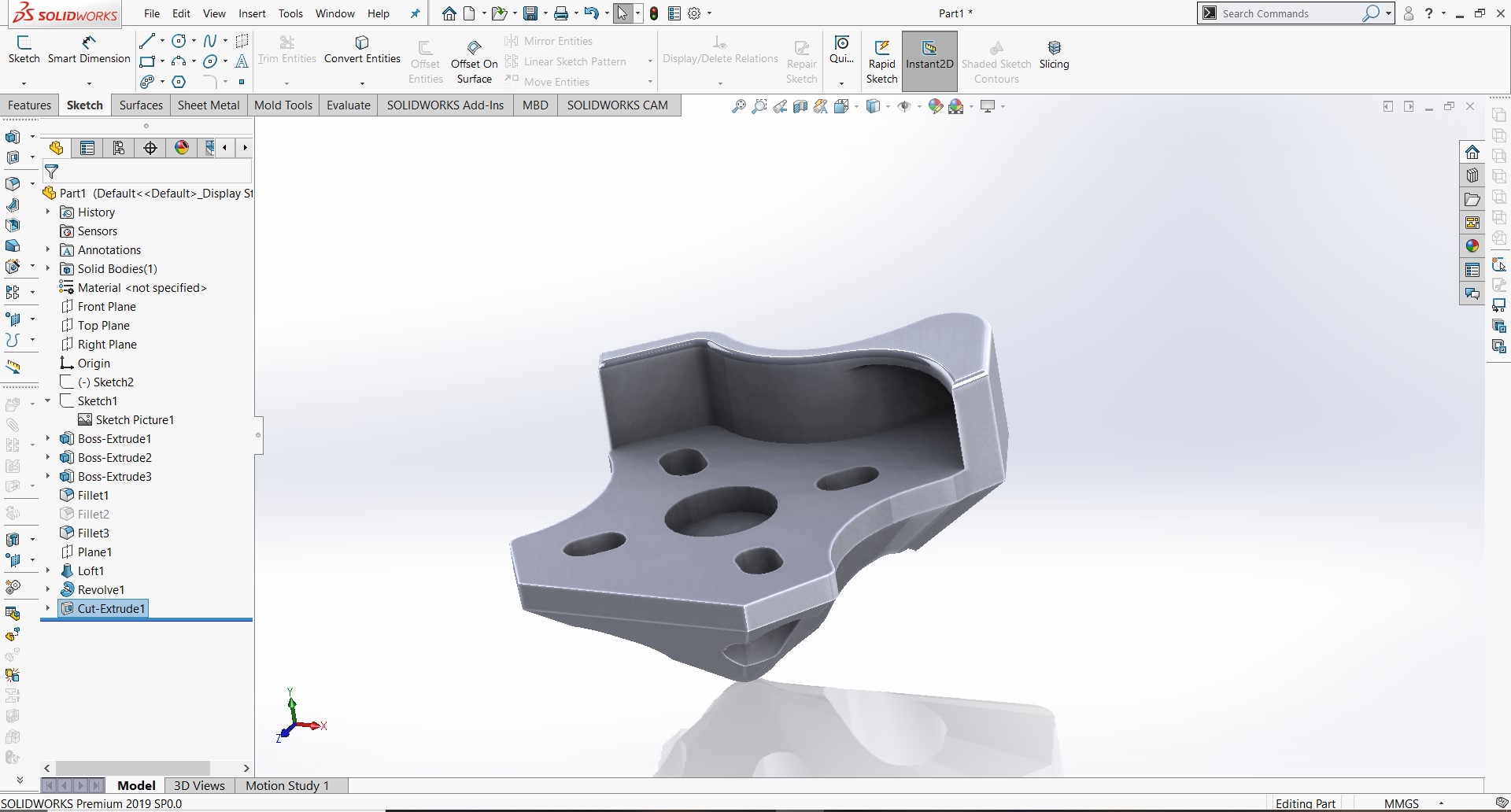This screenshot has width=1511, height=812.
Task: Switch to the Sheet Metal tab
Action: click(x=209, y=105)
